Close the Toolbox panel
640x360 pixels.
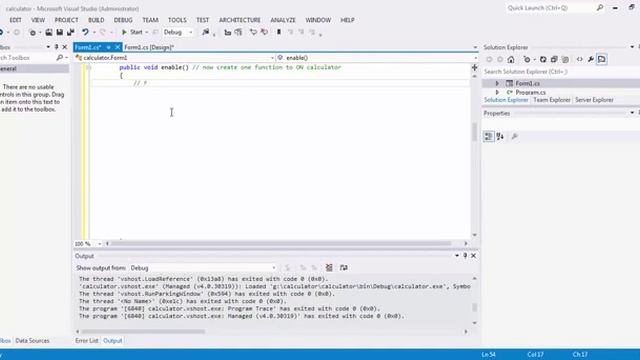(64, 47)
